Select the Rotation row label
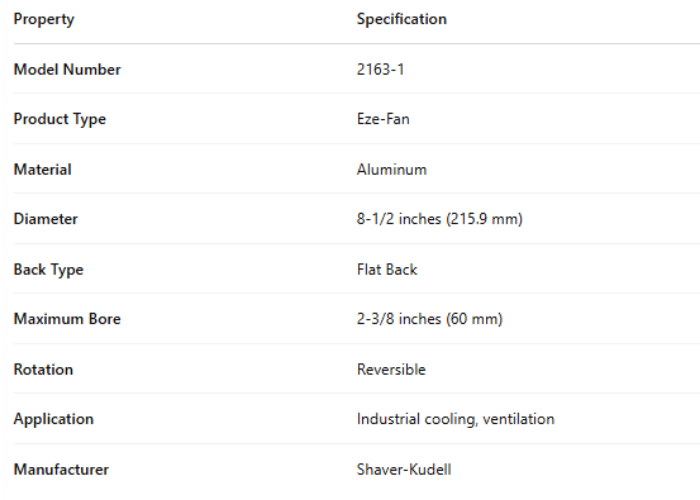700x500 pixels. (43, 369)
